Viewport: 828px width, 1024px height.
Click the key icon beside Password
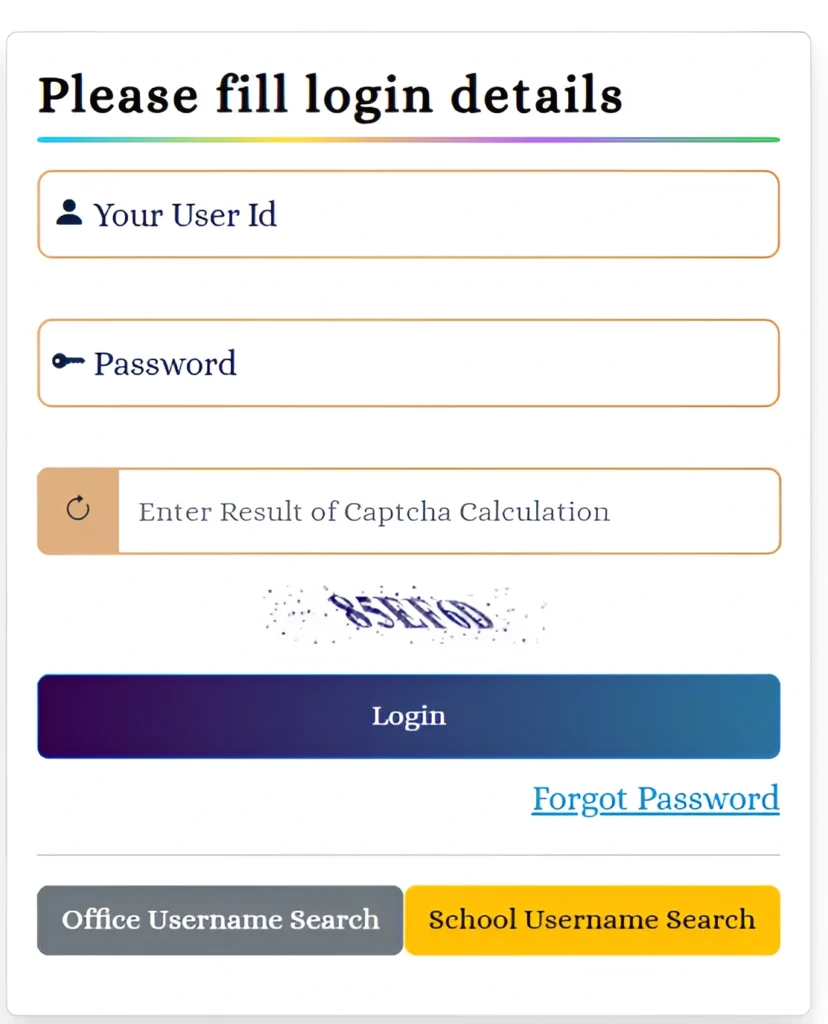click(68, 362)
